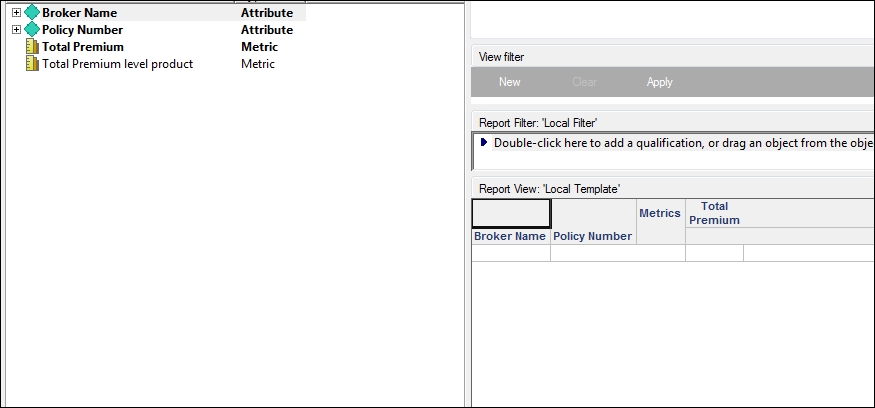Expand the Policy Number attribute node
Viewport: 875px width, 408px height.
[x=16, y=30]
